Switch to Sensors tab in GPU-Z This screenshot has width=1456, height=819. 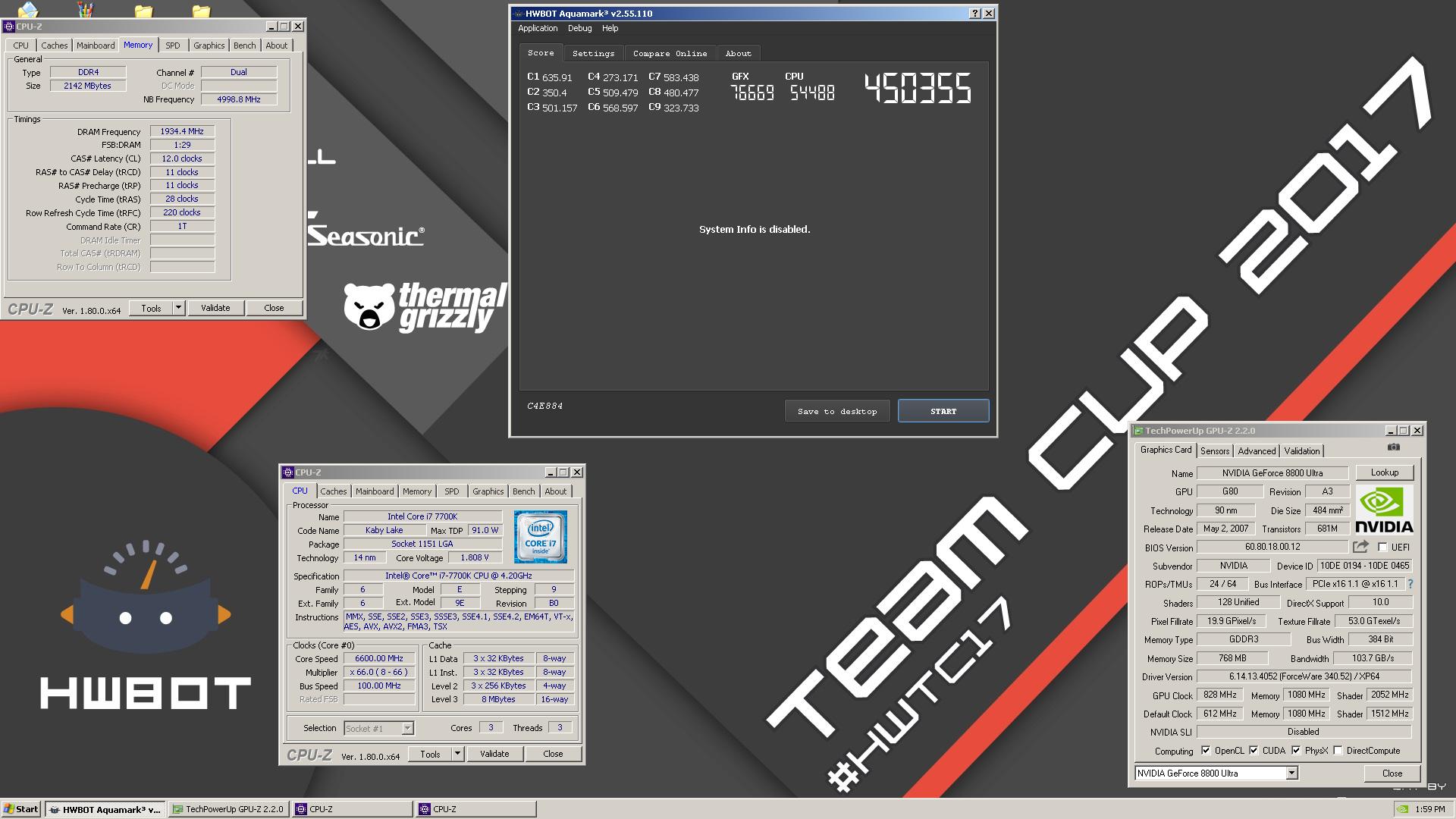click(x=1215, y=450)
